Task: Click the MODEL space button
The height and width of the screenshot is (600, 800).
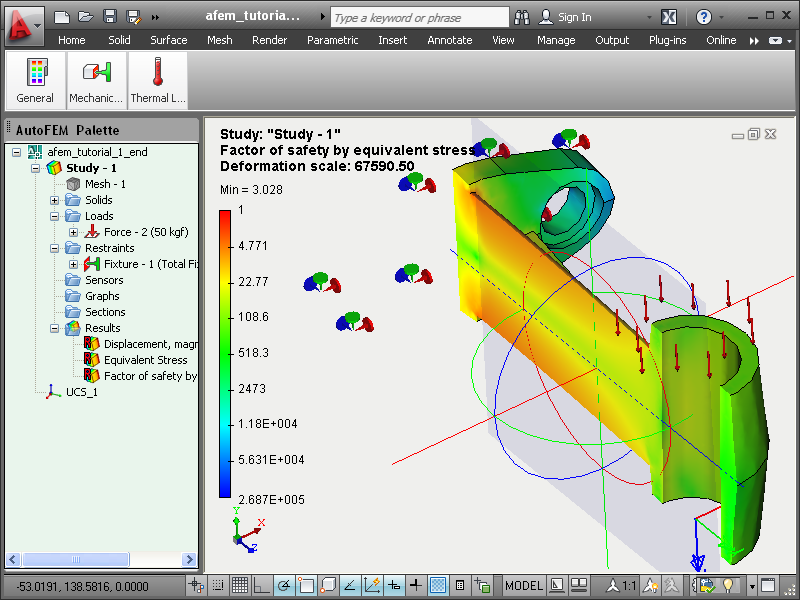Action: pos(524,585)
